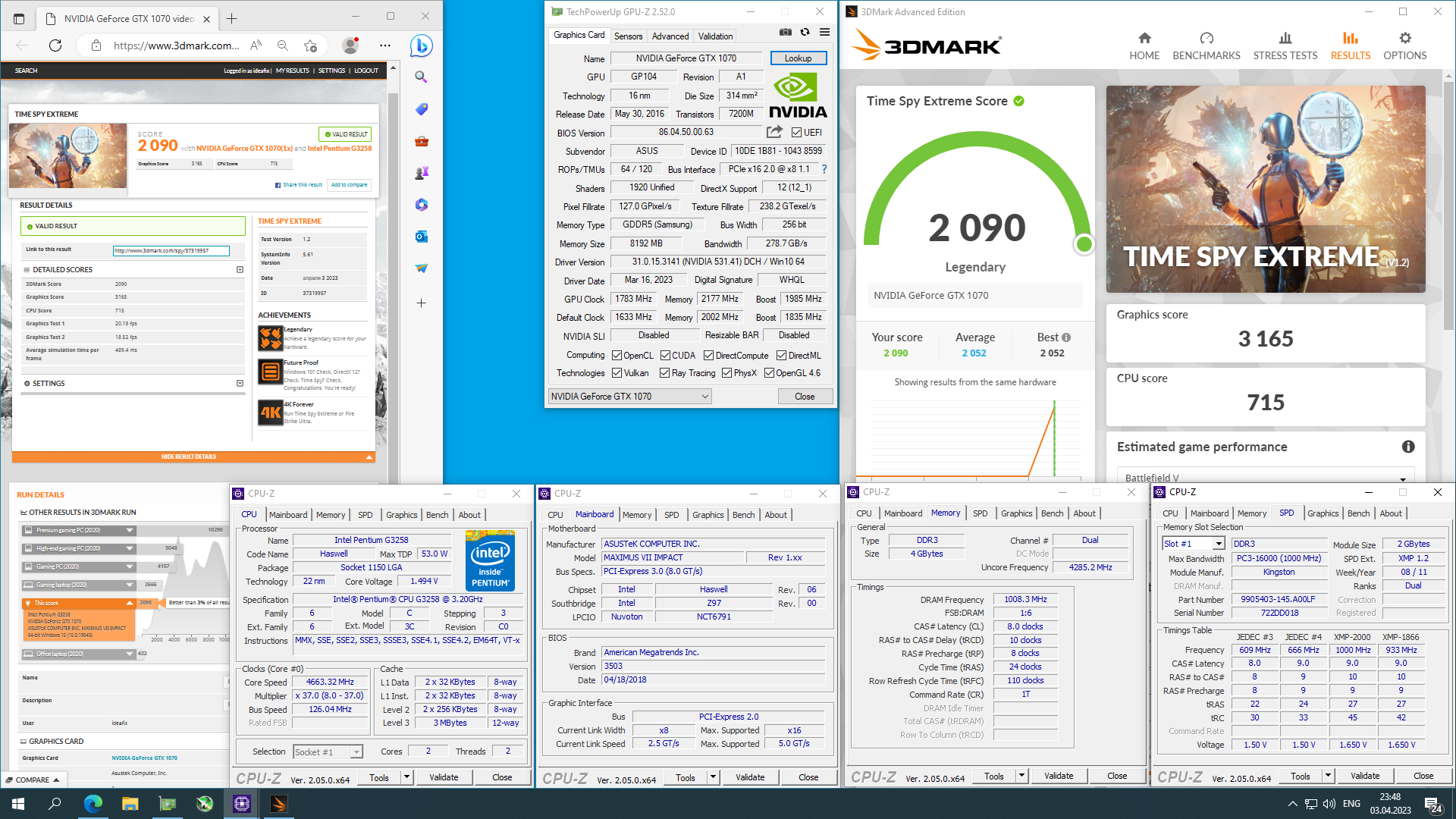Viewport: 1456px width, 819px height.
Task: Expand the Gaming laptop (2020) row
Action: click(130, 585)
